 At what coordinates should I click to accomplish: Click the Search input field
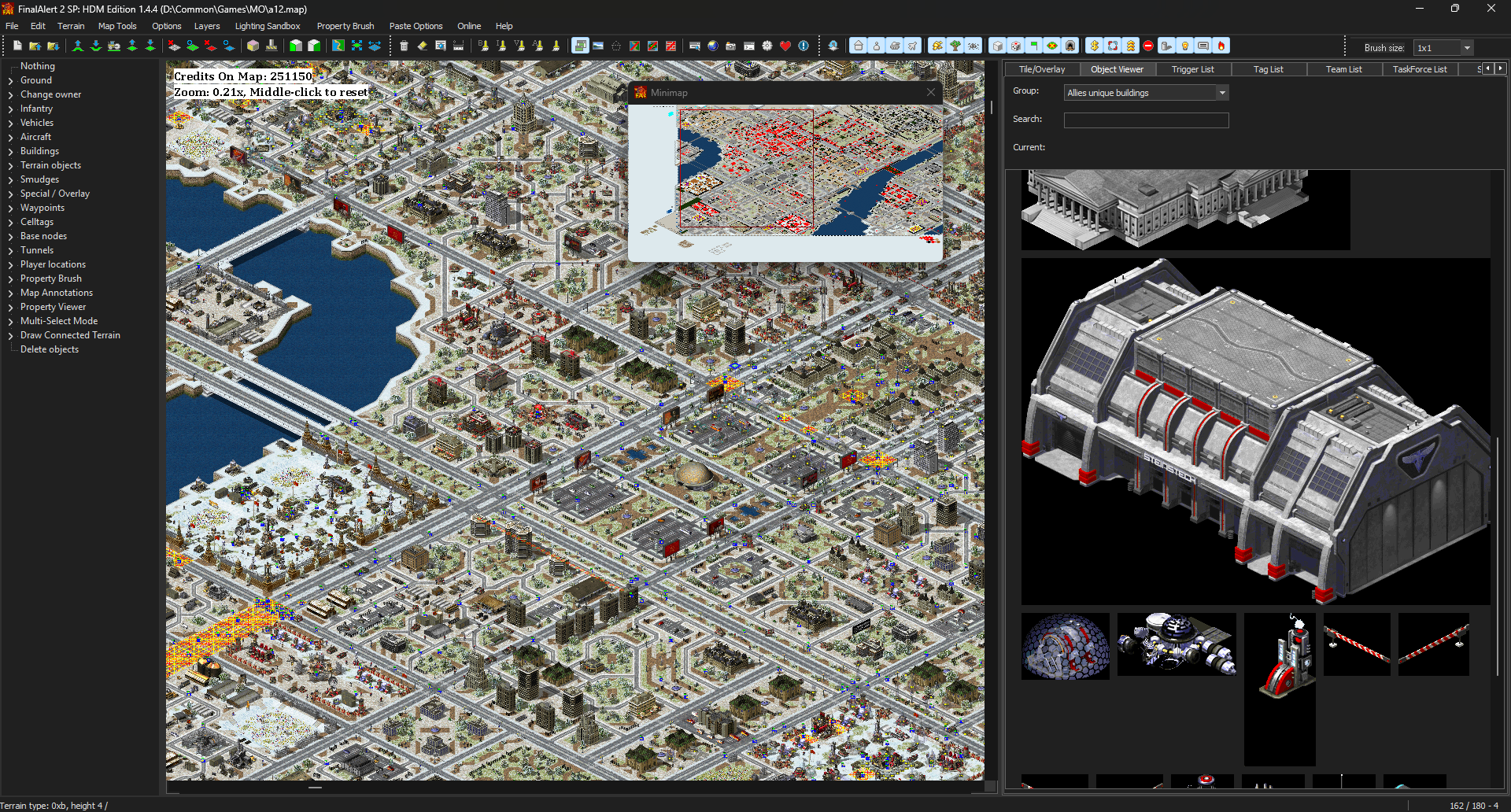tap(1146, 120)
